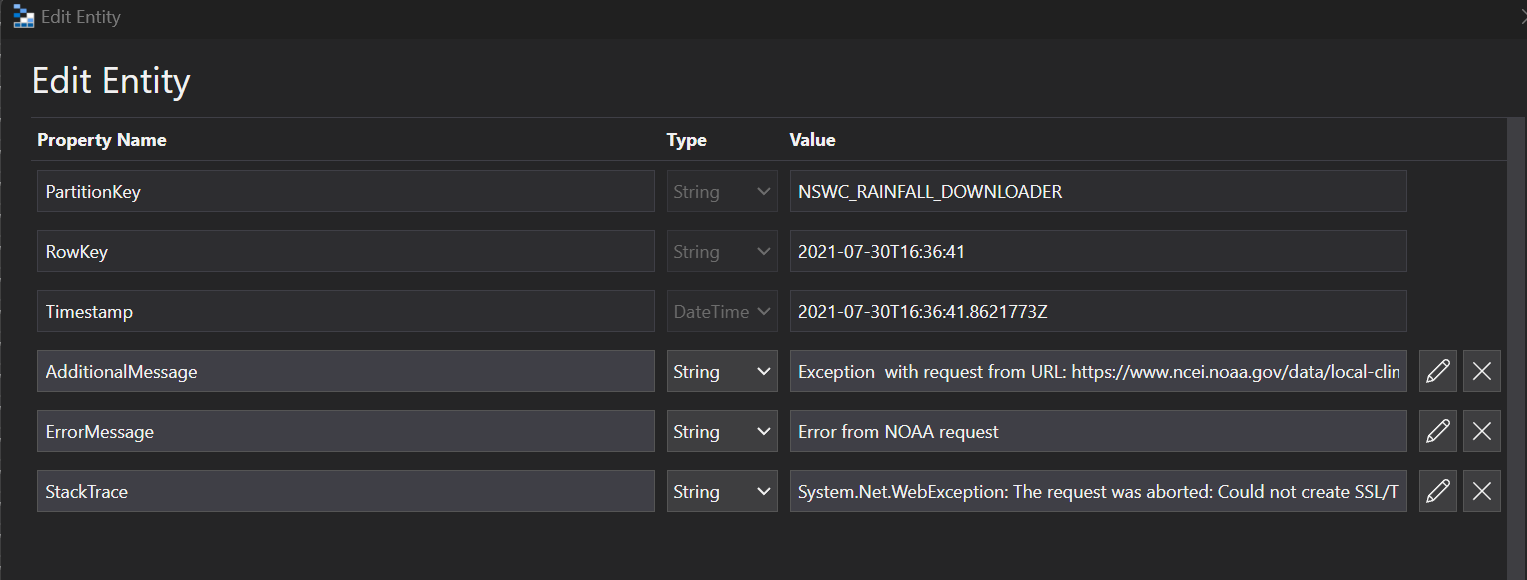Click the Timestamp value field

[x=1098, y=311]
